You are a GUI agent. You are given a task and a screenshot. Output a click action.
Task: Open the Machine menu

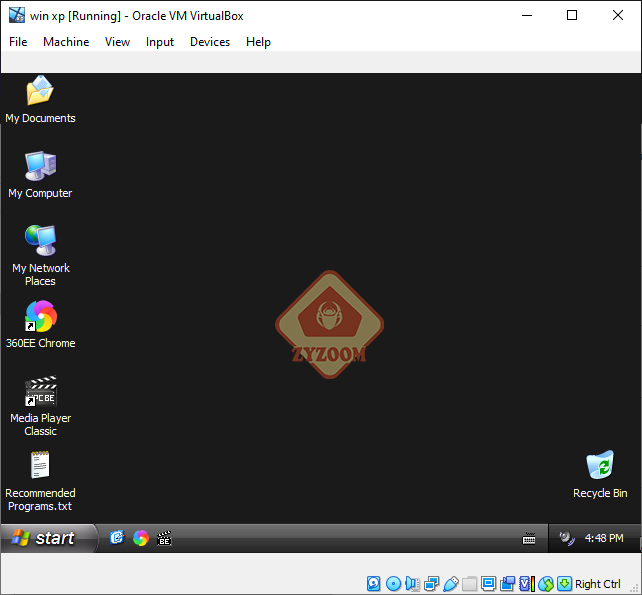(x=66, y=42)
